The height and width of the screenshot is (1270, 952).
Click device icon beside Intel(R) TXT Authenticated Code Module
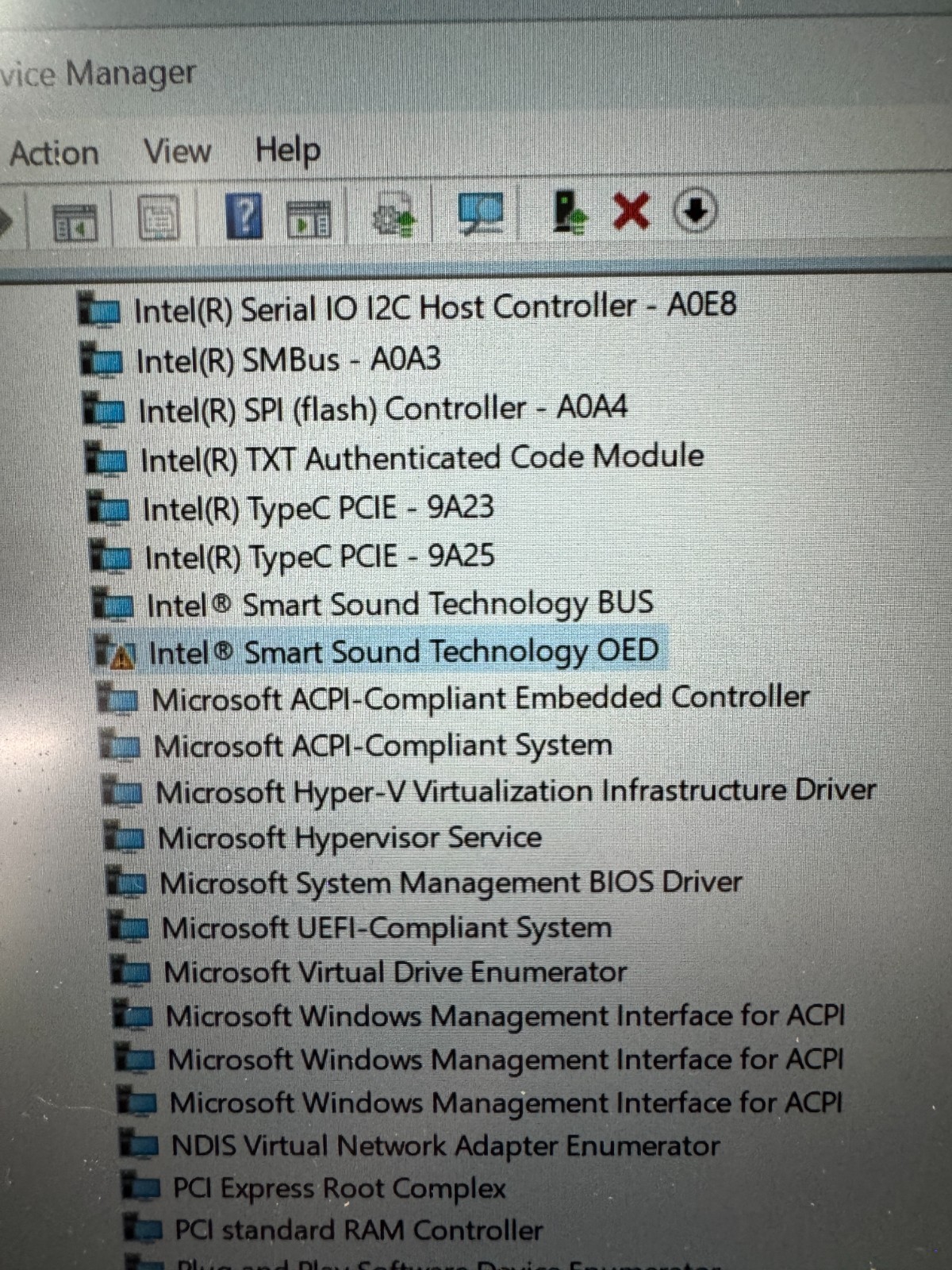[x=106, y=460]
